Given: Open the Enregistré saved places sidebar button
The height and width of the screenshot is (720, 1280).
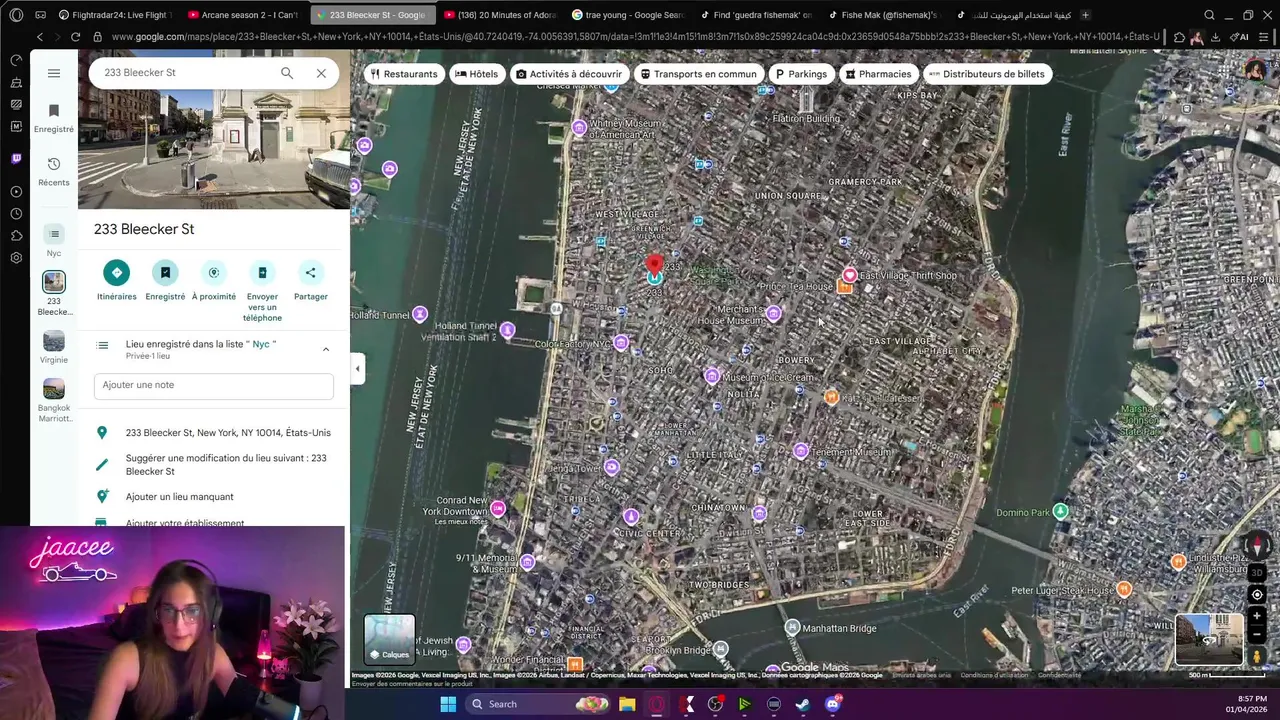Looking at the screenshot, I should pyautogui.click(x=54, y=118).
